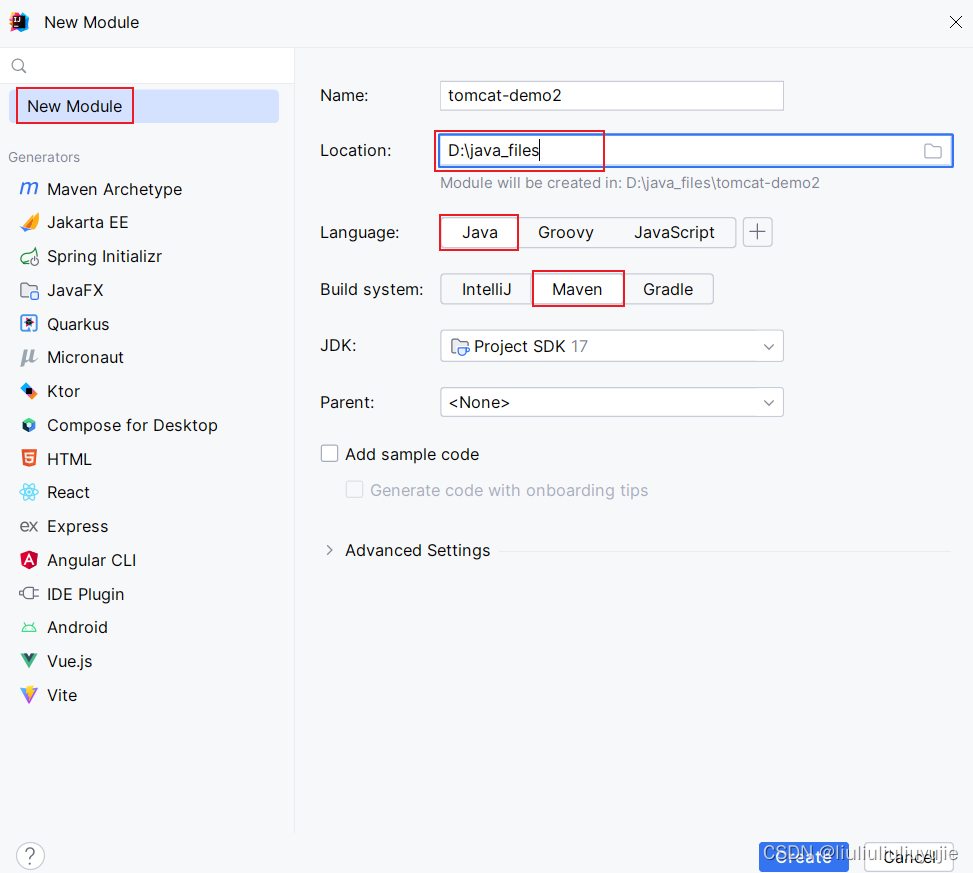Screen dimensions: 973x873
Task: Enable the Add sample code checkbox
Action: pos(330,454)
